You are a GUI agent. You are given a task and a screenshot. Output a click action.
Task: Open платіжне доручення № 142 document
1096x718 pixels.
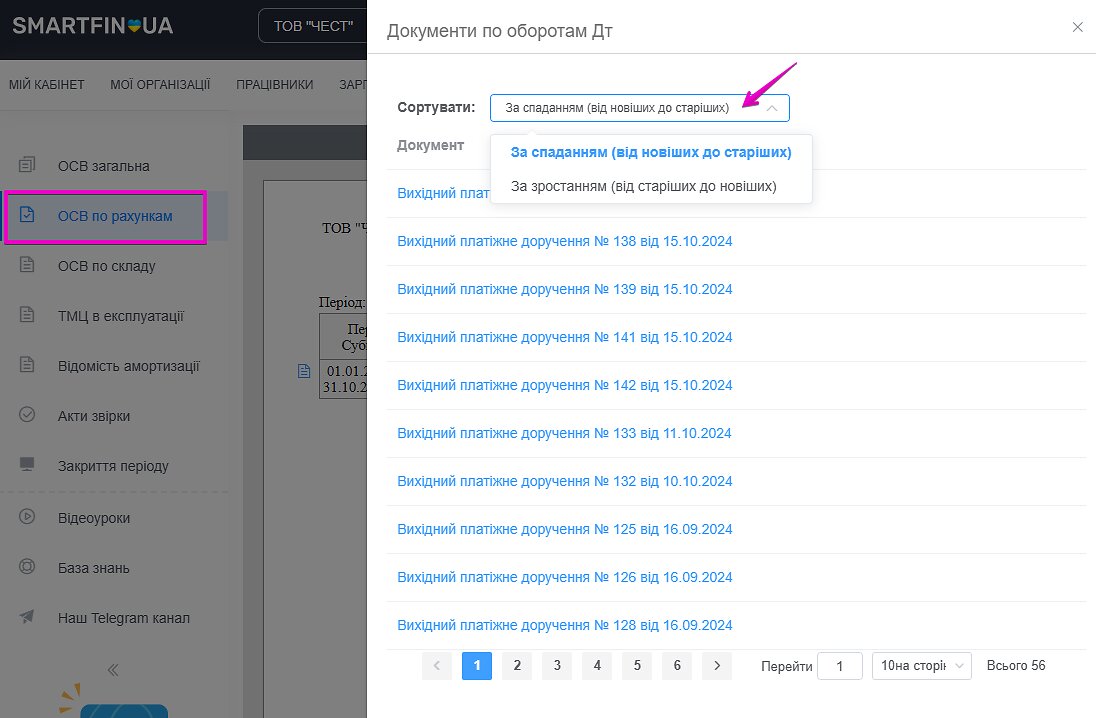pos(565,385)
